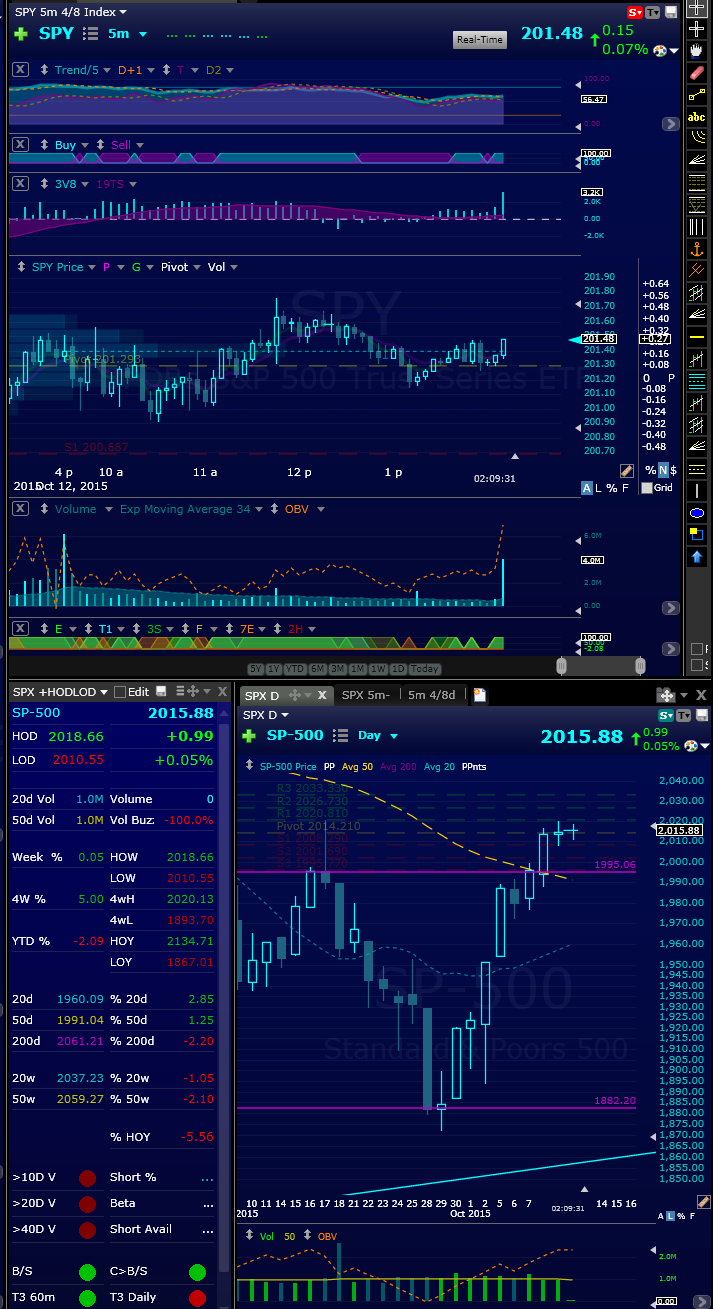Select the hand pan tool
713x1309 pixels.
(696, 51)
